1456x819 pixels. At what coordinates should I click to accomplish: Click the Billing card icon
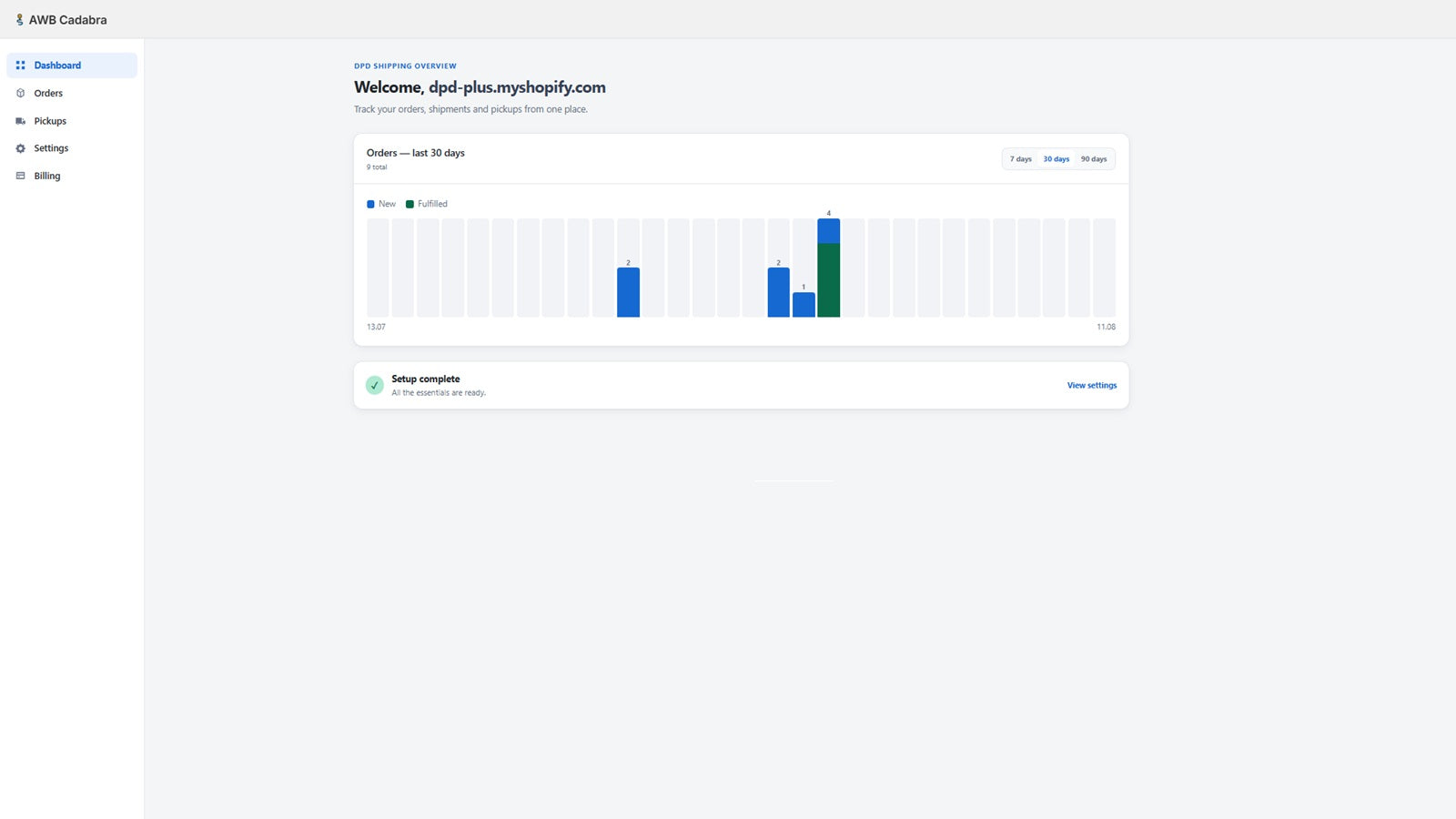[20, 176]
